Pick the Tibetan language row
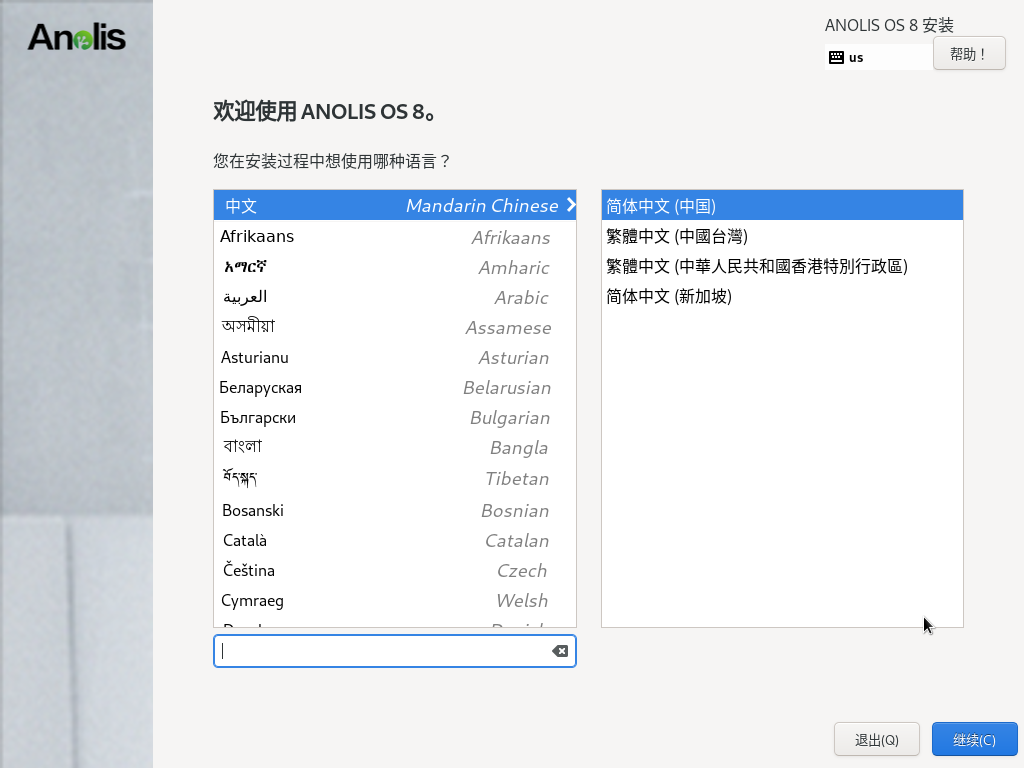Viewport: 1024px width, 768px height. 394,478
